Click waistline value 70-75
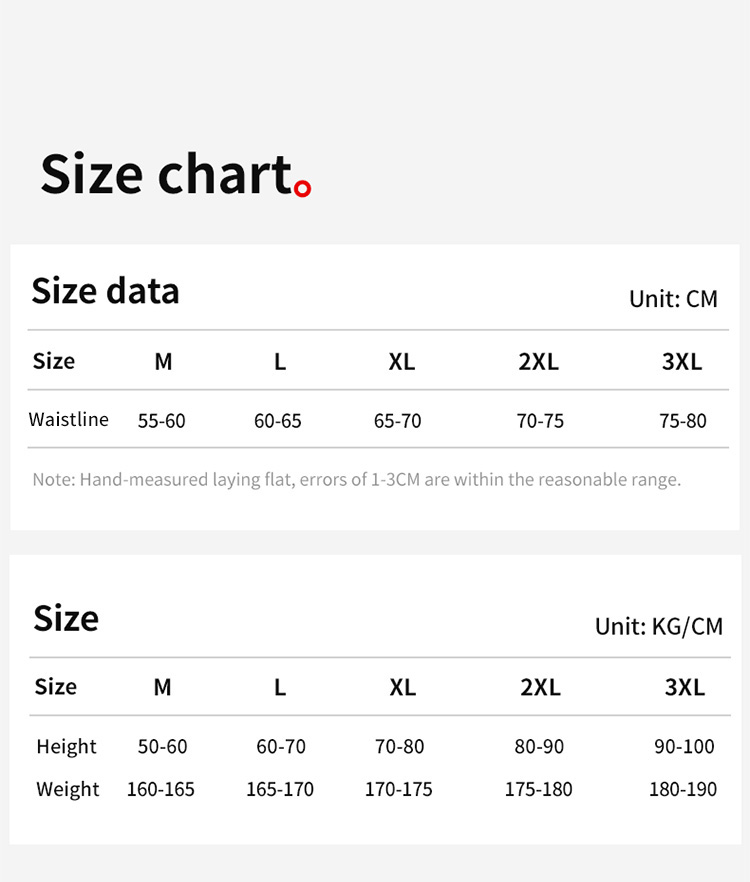Screen dimensions: 750x882 tap(540, 421)
